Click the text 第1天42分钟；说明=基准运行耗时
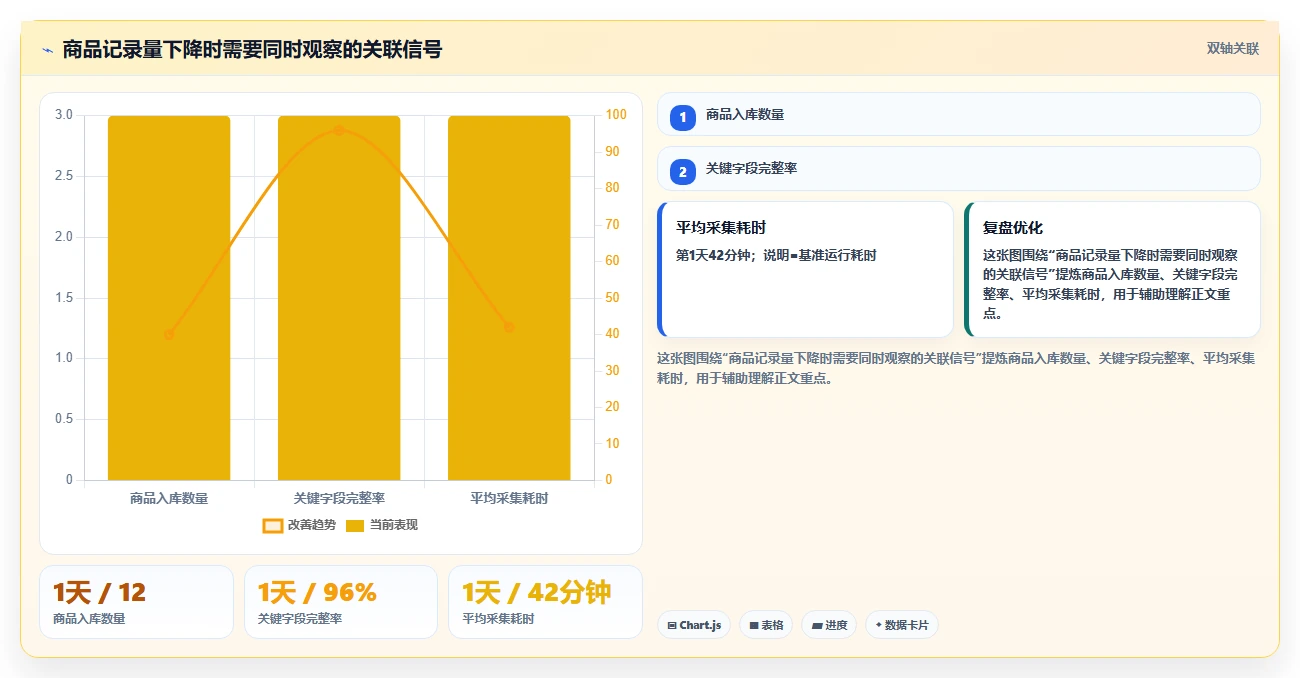Viewport: 1300px width, 678px height. (776, 256)
